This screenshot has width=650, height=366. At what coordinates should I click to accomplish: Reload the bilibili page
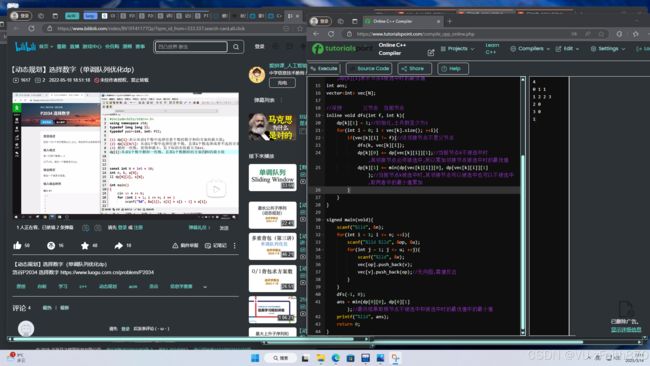tap(32, 29)
